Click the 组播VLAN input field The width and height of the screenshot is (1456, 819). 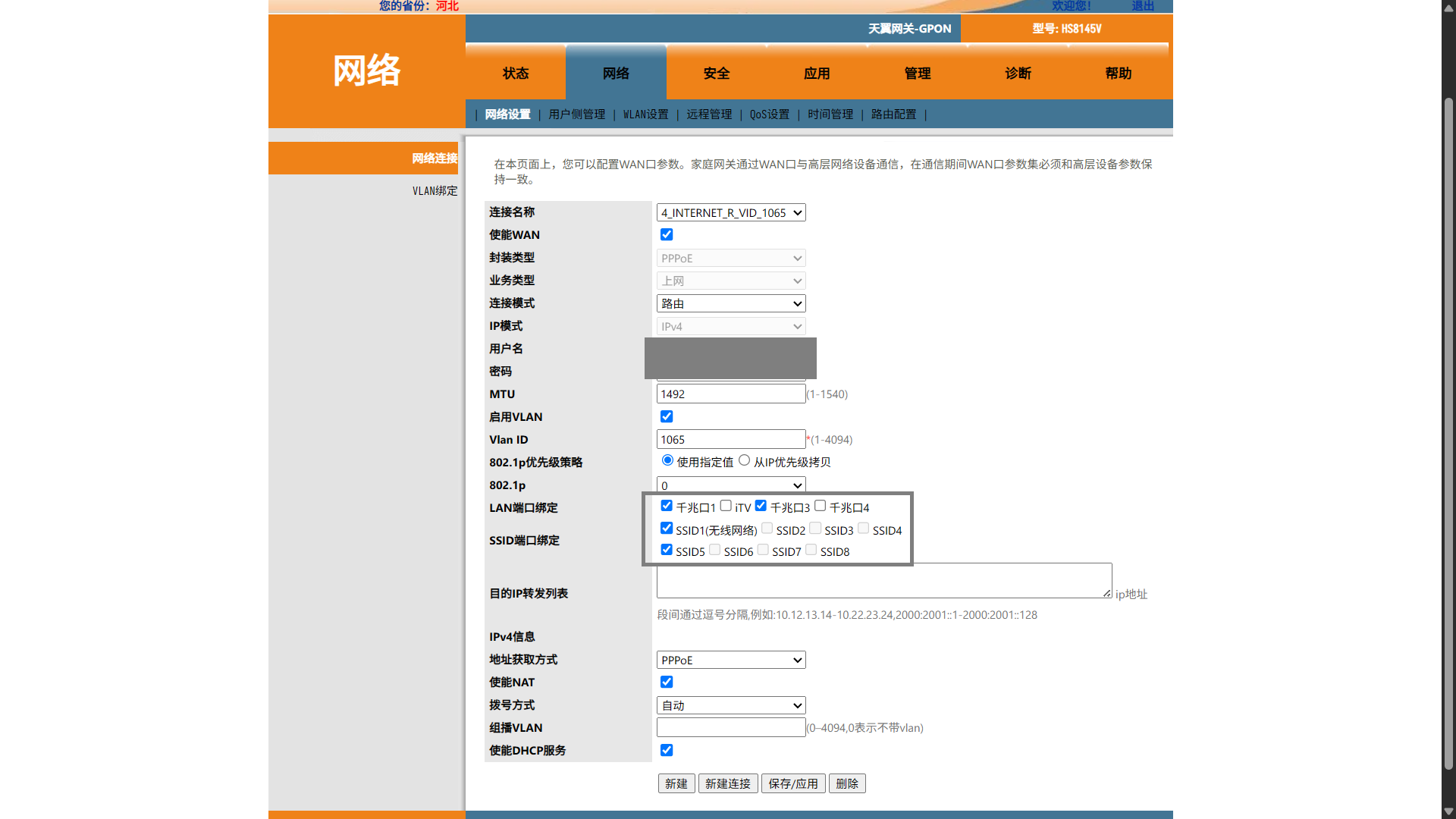(731, 728)
